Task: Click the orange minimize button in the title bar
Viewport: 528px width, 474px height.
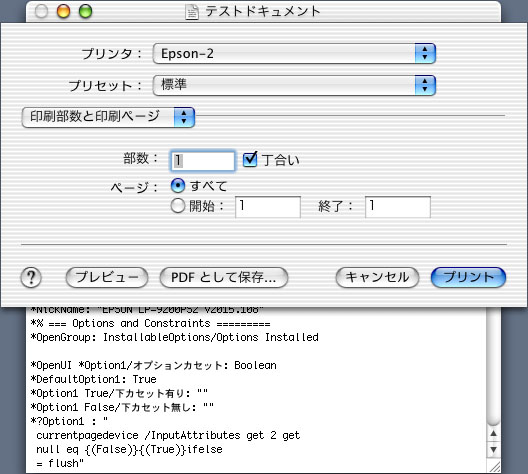Action: pos(63,11)
